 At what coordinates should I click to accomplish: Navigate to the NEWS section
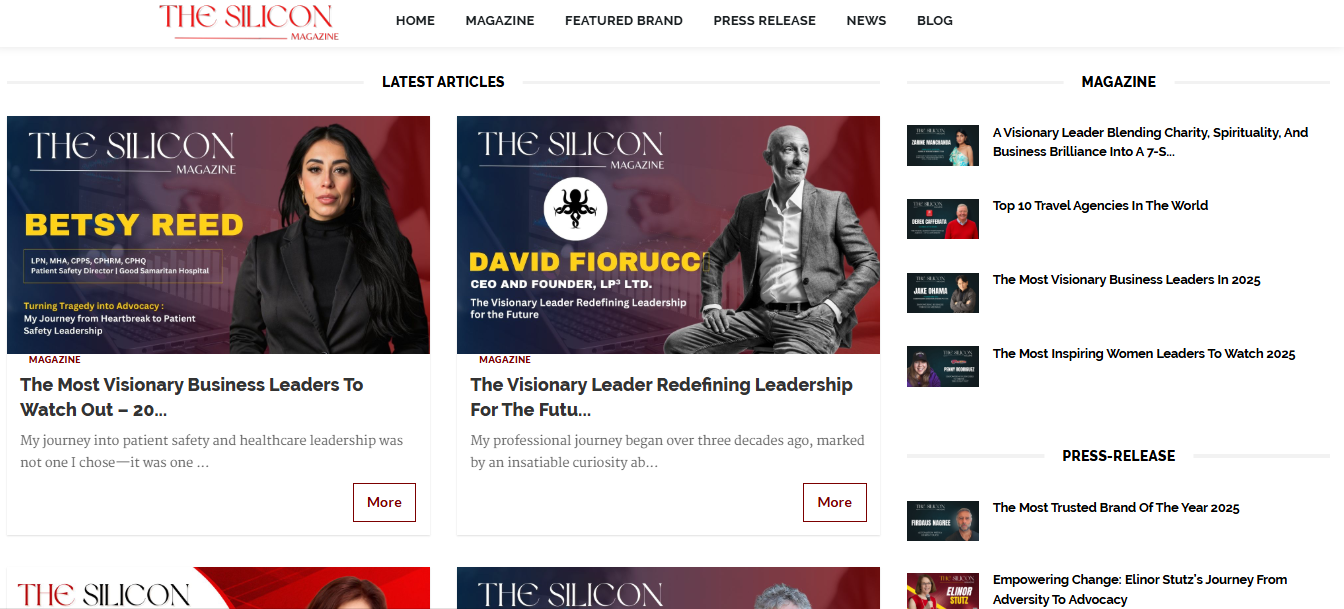coord(866,20)
